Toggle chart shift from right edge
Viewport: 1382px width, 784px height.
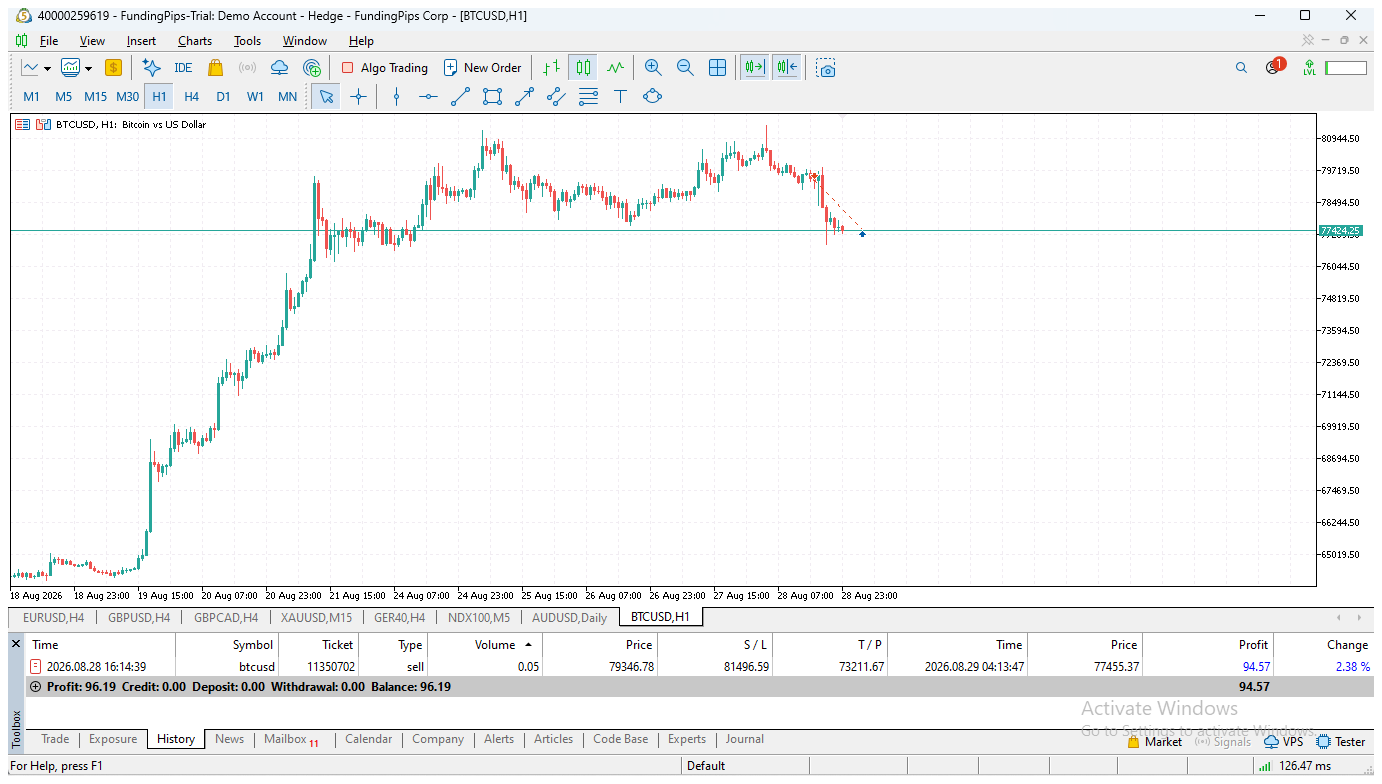pyautogui.click(x=786, y=68)
